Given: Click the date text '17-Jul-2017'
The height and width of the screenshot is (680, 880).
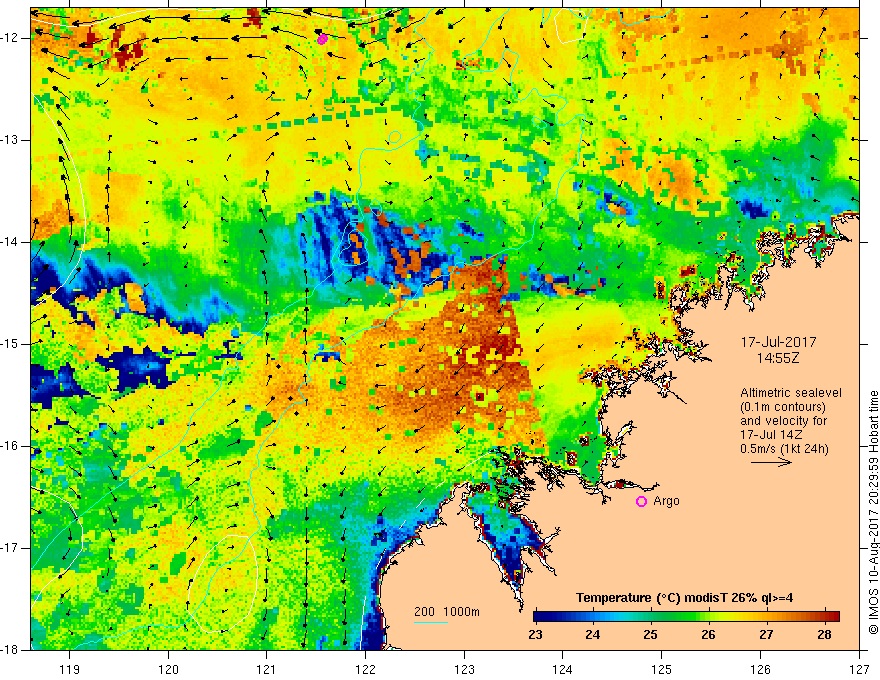Looking at the screenshot, I should [x=778, y=342].
